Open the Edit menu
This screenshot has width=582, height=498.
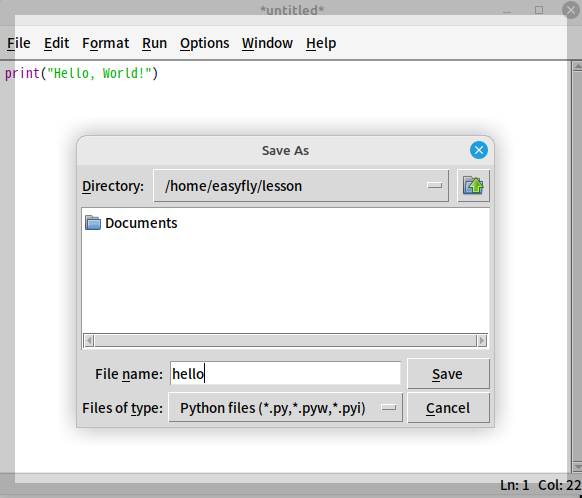click(x=56, y=43)
